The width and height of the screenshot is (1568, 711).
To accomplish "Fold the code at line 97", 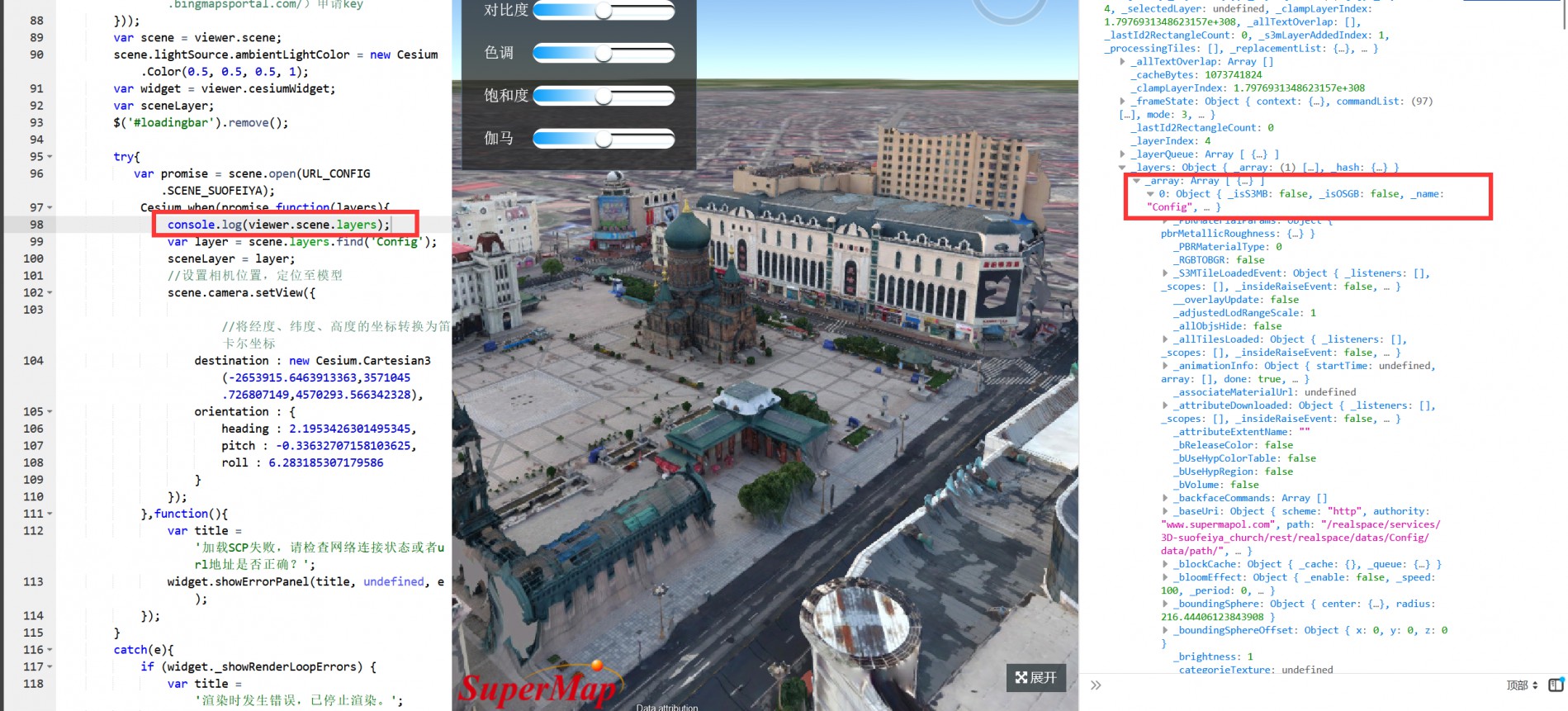I will click(50, 208).
